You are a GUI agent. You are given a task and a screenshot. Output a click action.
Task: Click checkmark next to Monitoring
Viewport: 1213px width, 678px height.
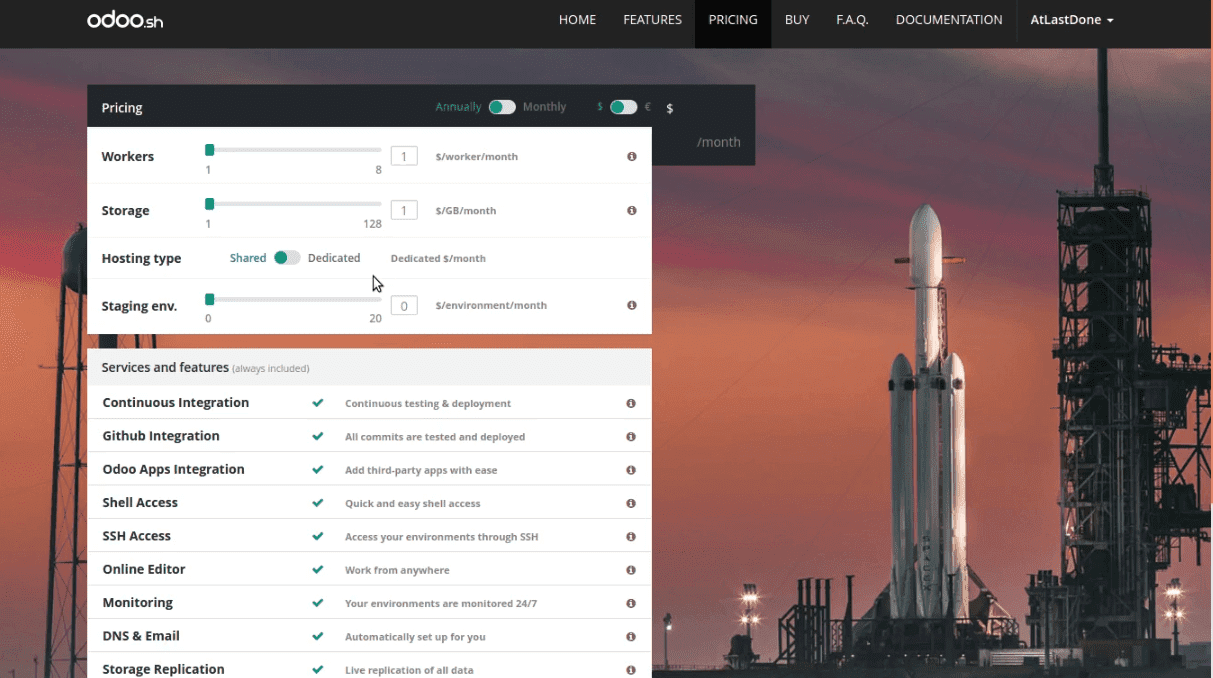click(x=318, y=603)
